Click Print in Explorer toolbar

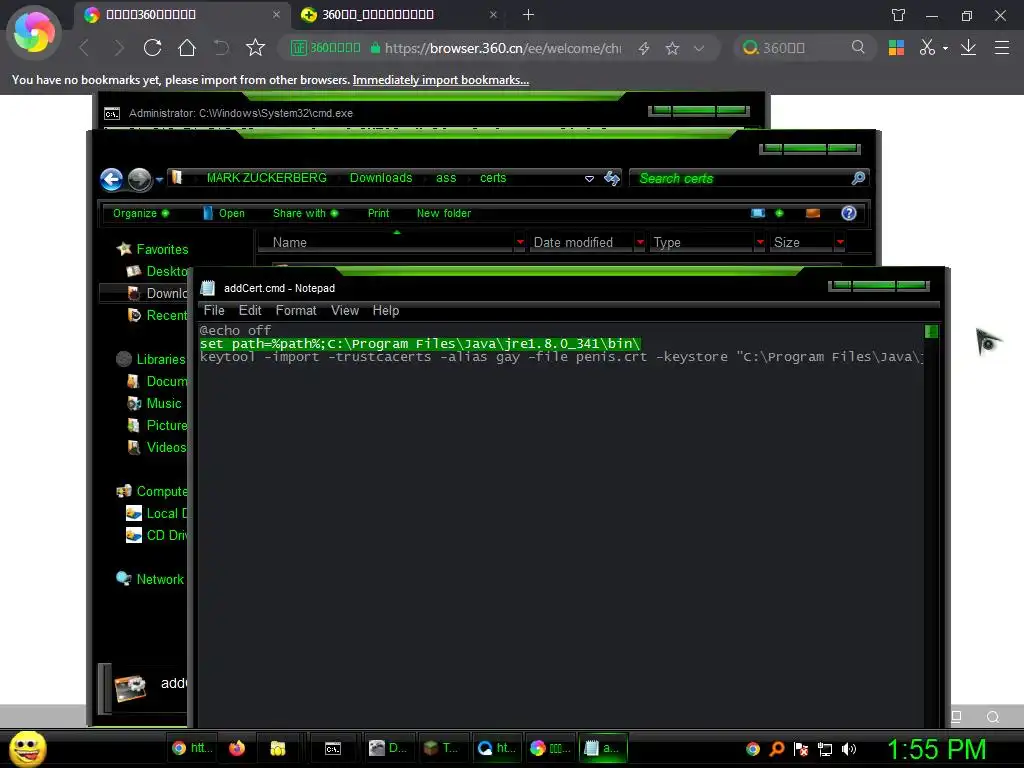378,213
